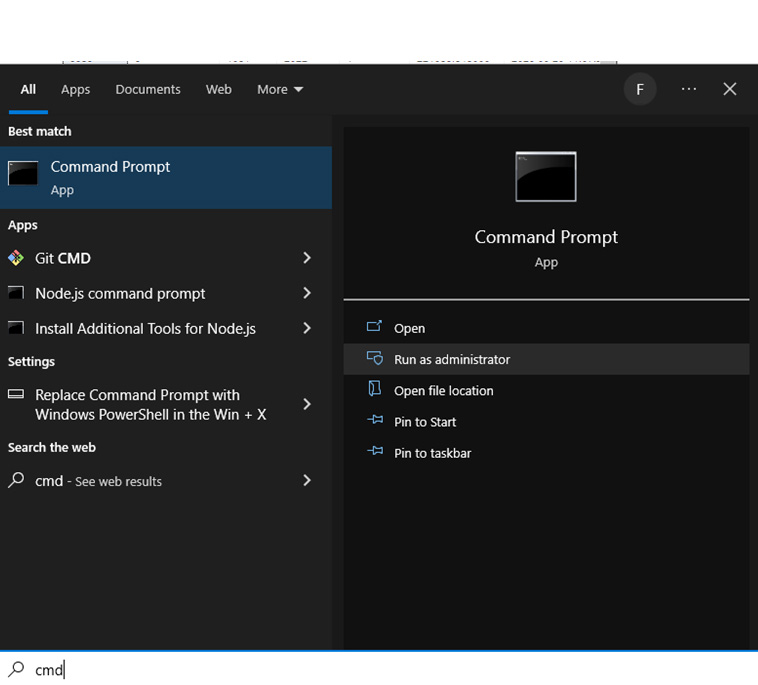Click the Open action icon

[374, 327]
